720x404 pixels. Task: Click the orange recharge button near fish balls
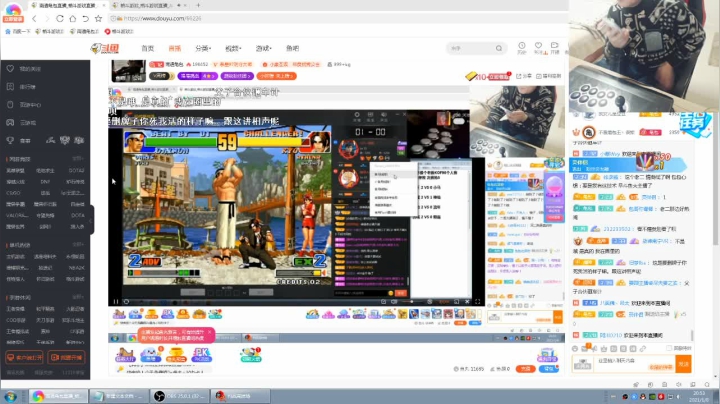click(525, 369)
